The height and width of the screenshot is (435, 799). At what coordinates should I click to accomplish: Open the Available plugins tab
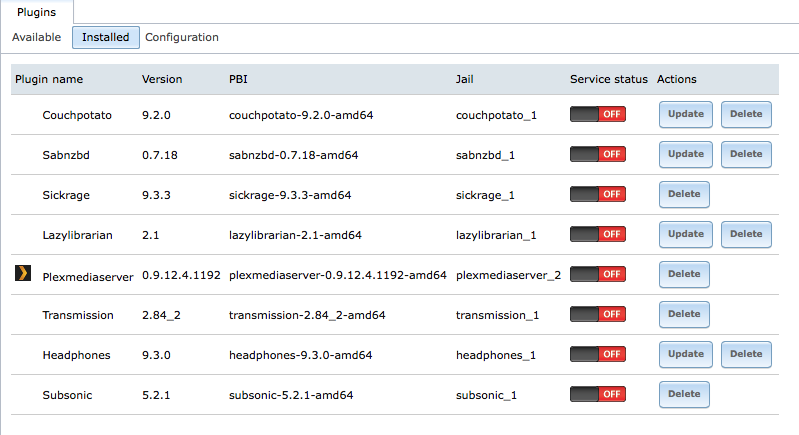coord(37,37)
